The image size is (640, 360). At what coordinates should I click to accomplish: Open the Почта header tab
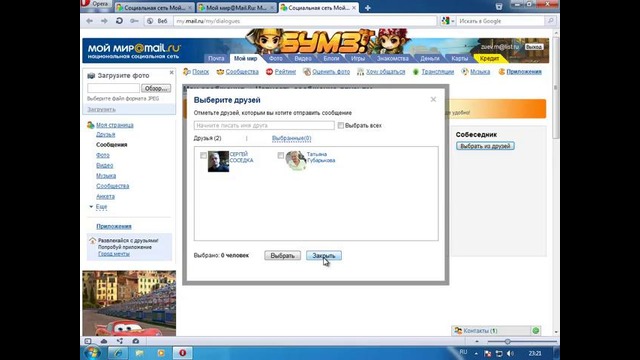pyautogui.click(x=216, y=58)
